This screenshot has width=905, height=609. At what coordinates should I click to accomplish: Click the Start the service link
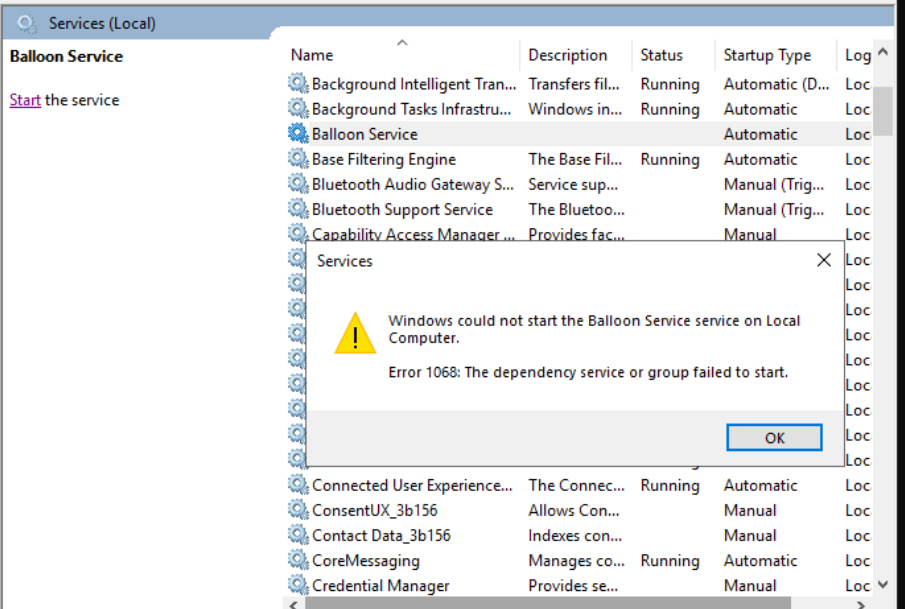[25, 100]
